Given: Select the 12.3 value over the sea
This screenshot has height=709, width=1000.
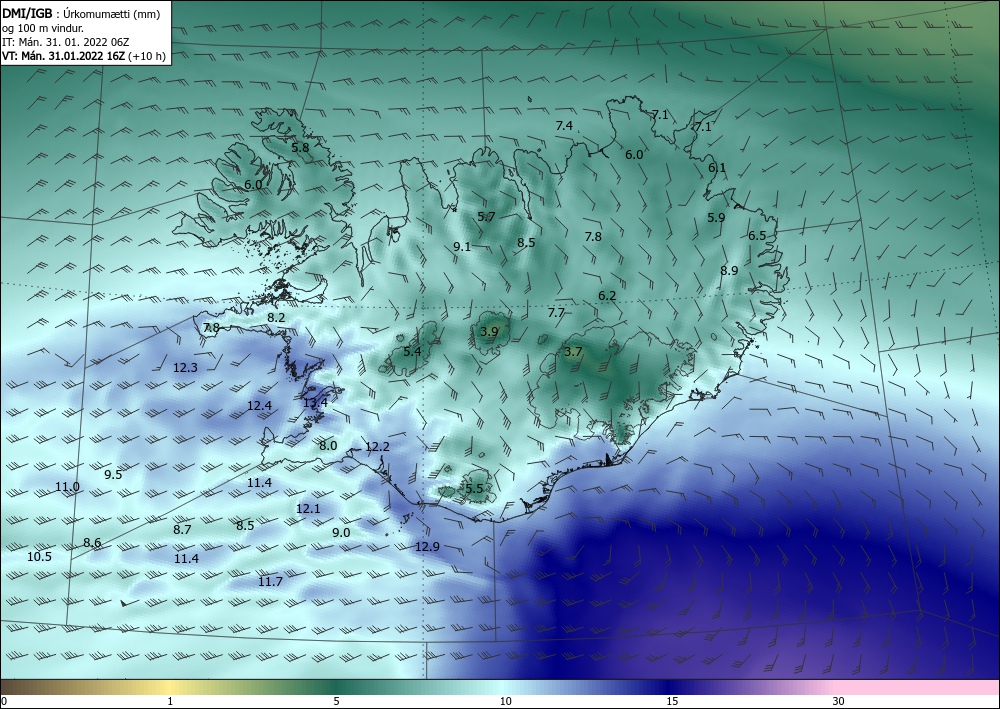Looking at the screenshot, I should click(x=185, y=367).
